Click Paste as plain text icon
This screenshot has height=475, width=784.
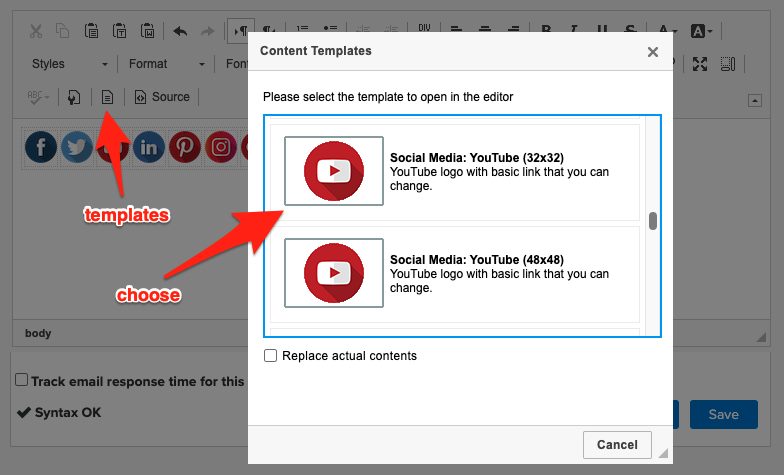click(119, 31)
